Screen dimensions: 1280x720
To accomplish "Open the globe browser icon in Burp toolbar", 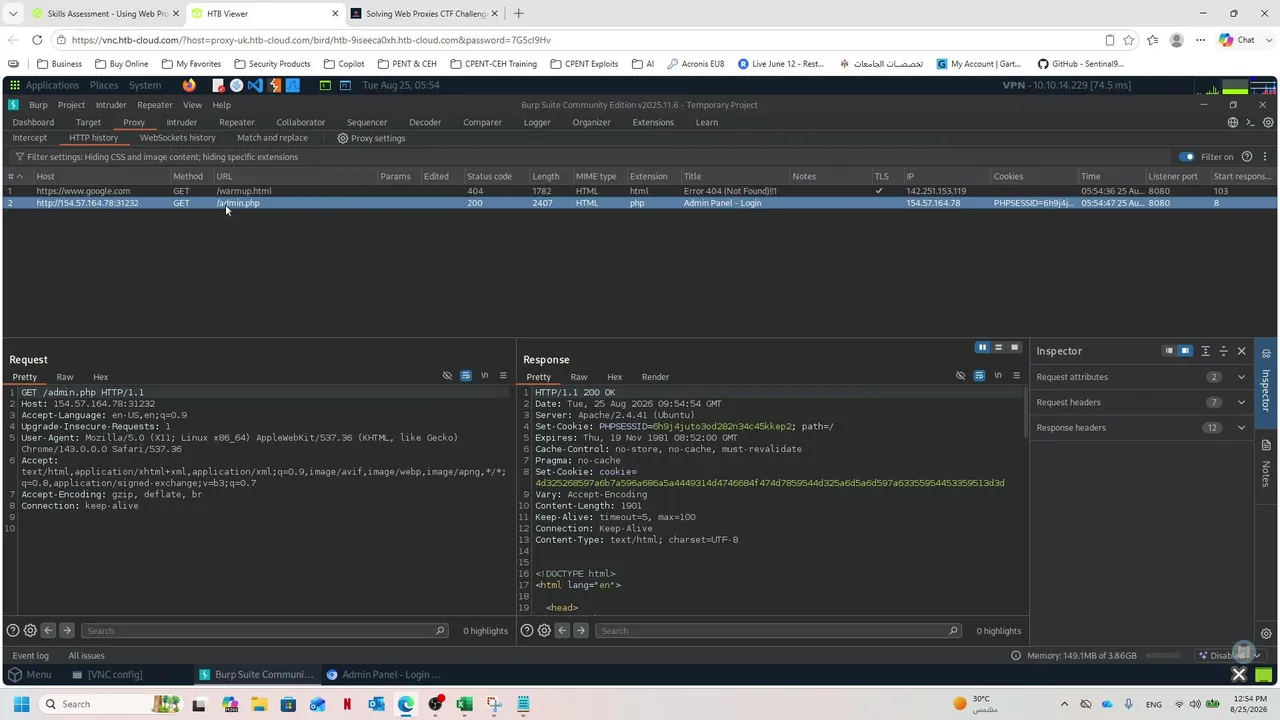I will 1233,122.
